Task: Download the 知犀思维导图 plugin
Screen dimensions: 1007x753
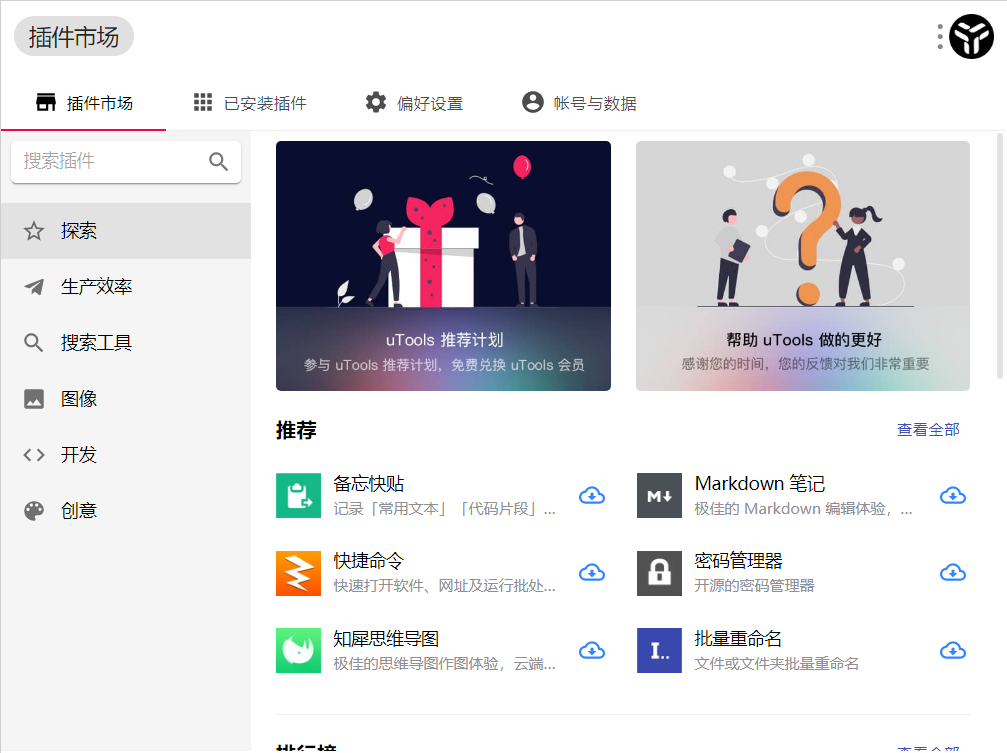Action: (x=592, y=650)
